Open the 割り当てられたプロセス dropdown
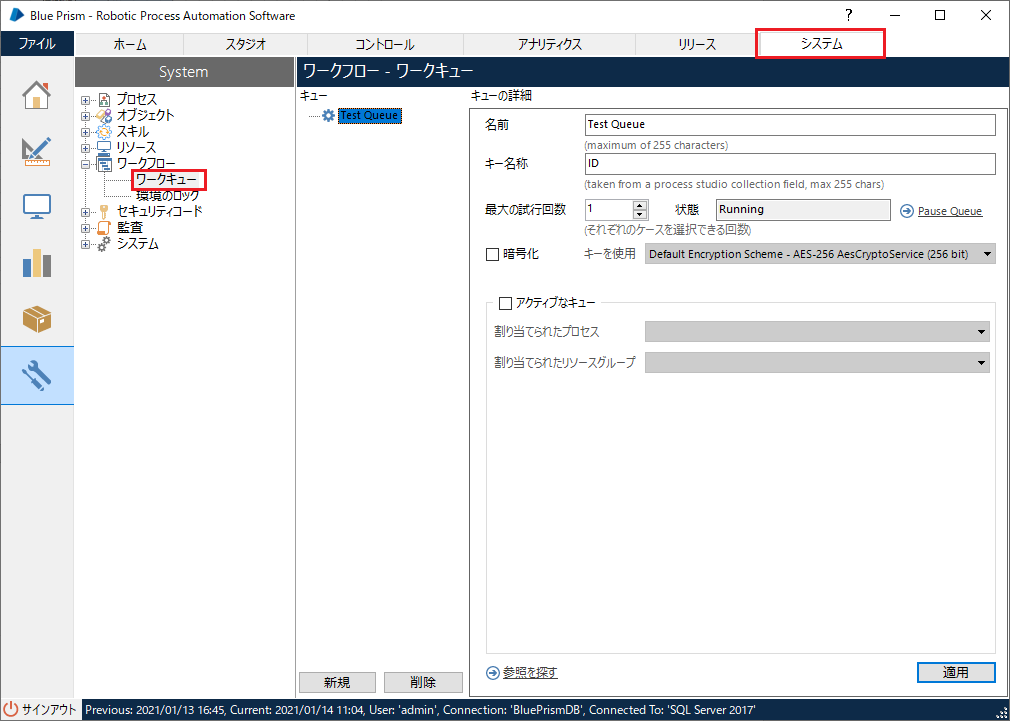The height and width of the screenshot is (721, 1010). (x=817, y=332)
